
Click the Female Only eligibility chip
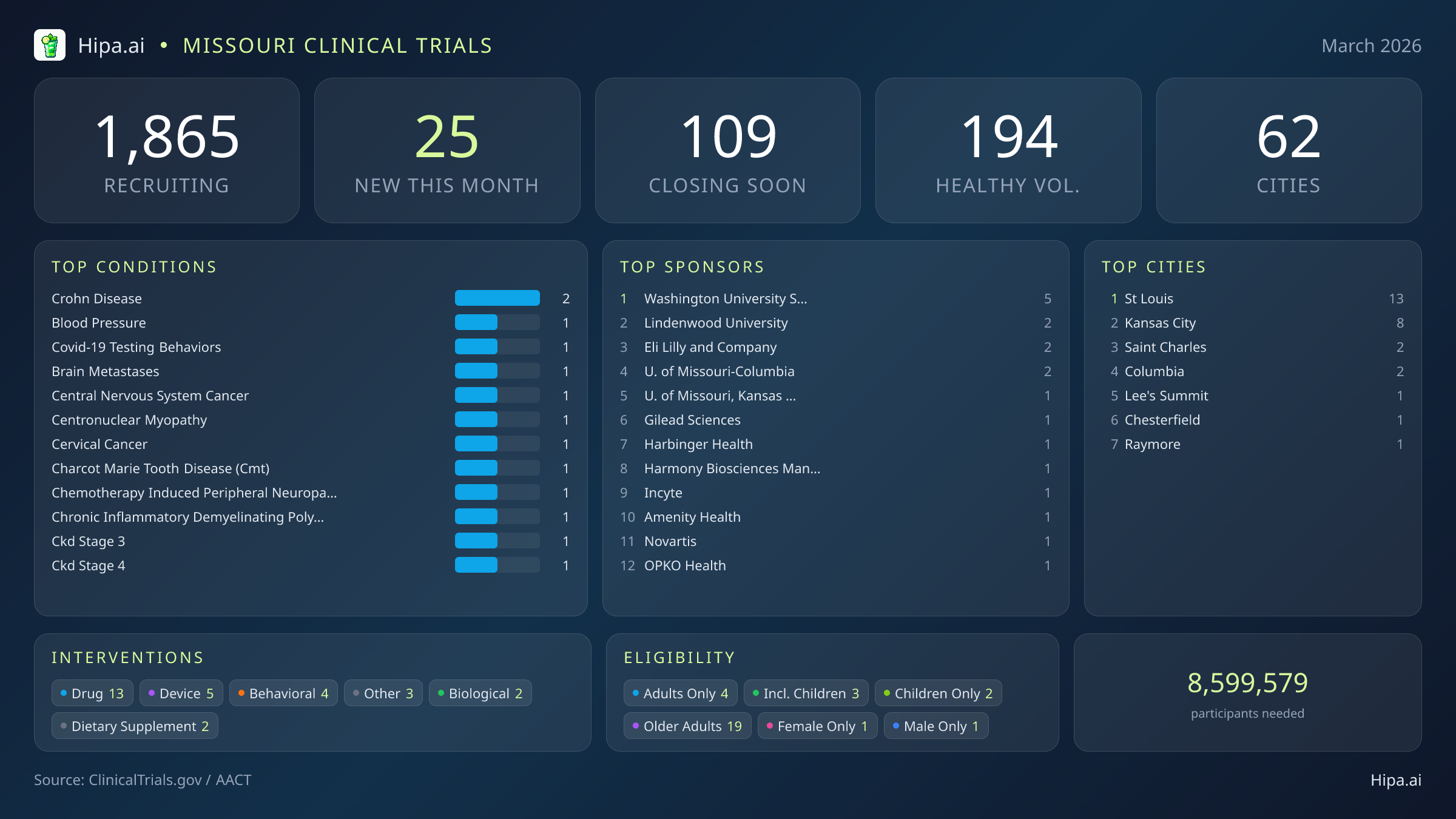817,726
